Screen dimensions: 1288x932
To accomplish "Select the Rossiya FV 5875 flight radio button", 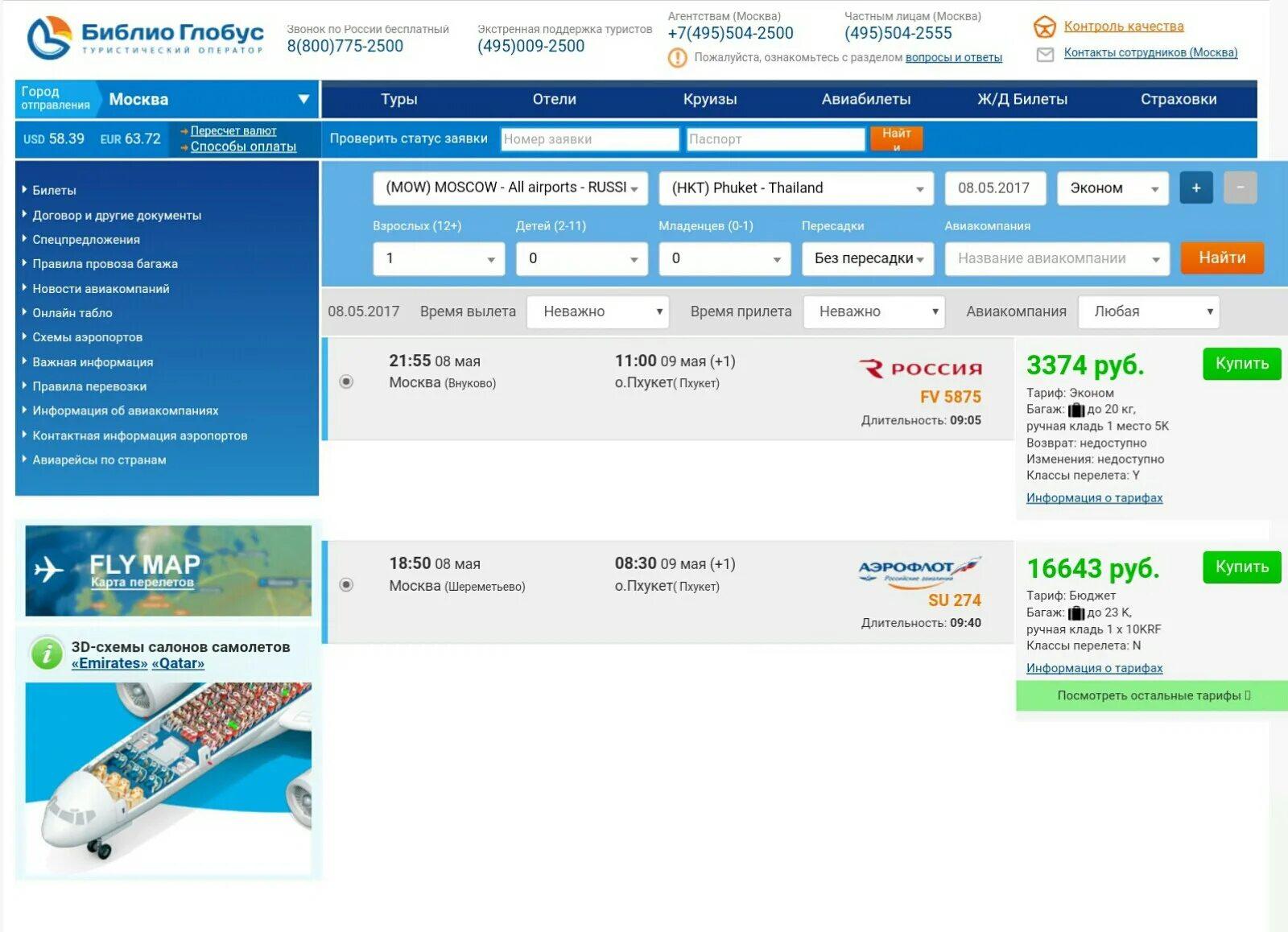I will pyautogui.click(x=346, y=381).
